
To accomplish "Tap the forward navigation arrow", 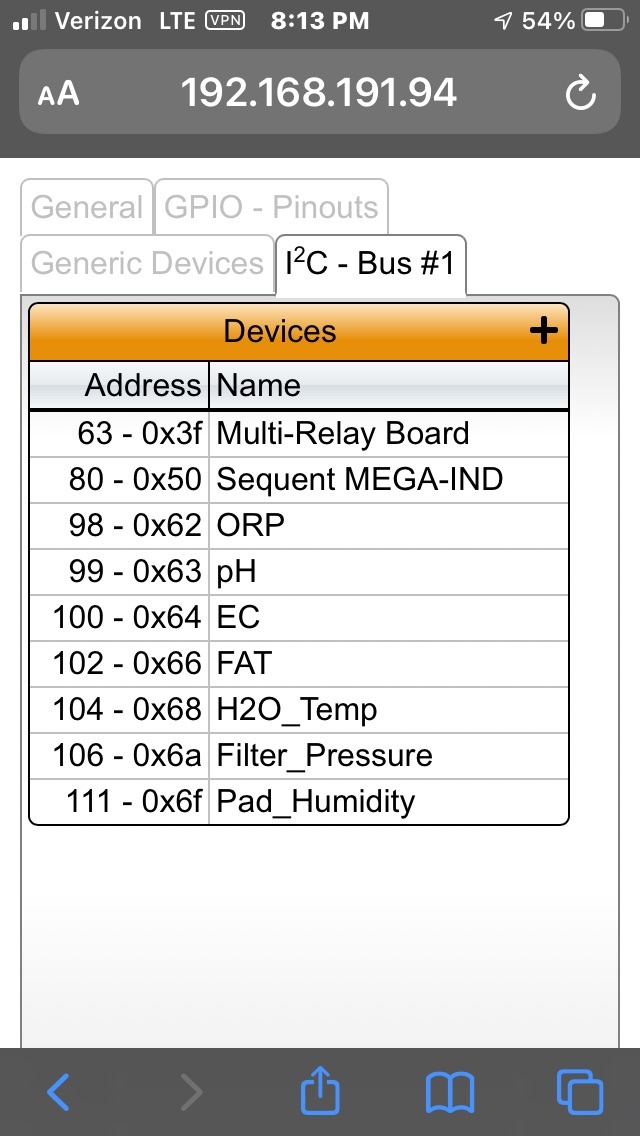I will (x=191, y=1092).
